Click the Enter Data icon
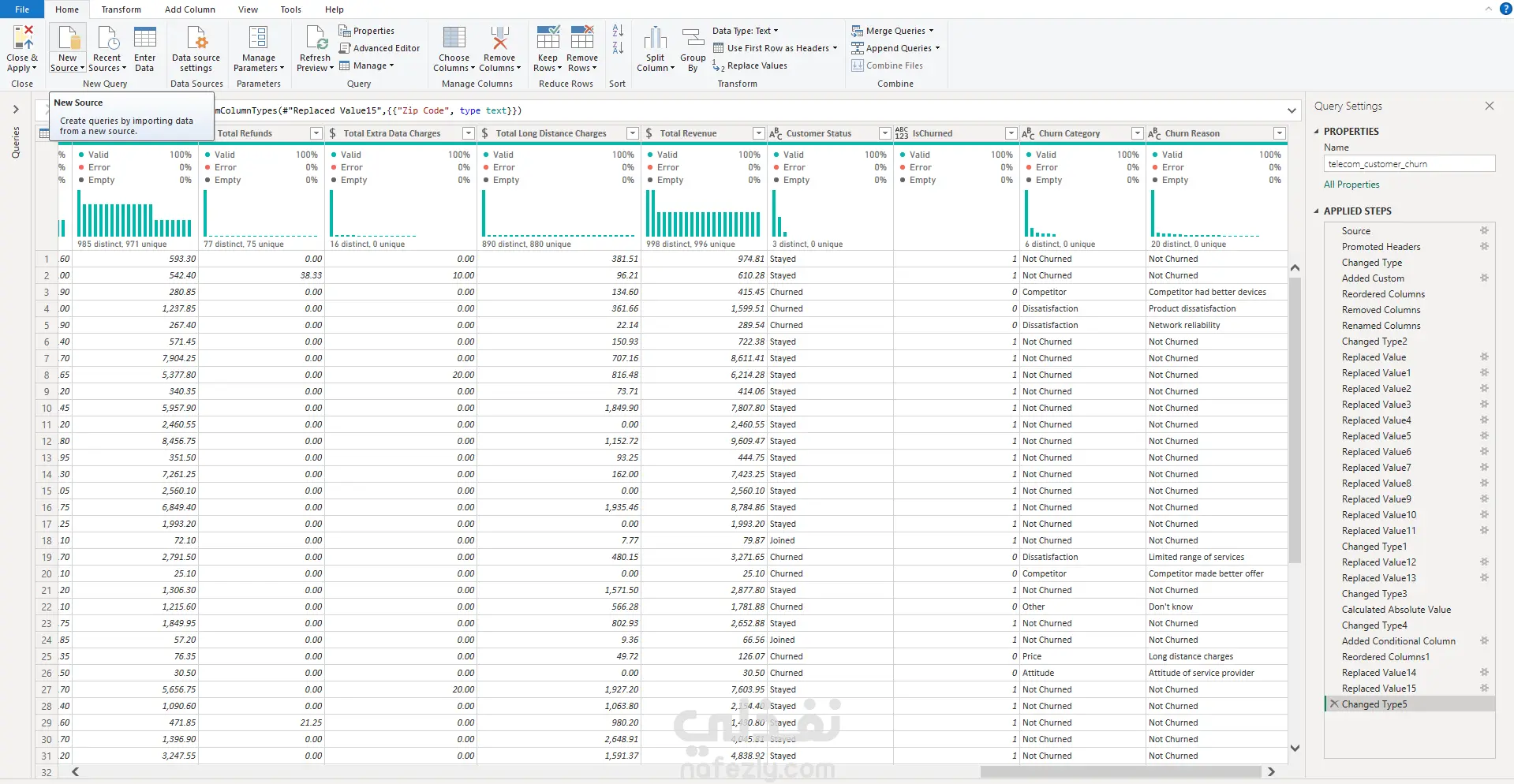This screenshot has height=784, width=1514. pos(145,37)
